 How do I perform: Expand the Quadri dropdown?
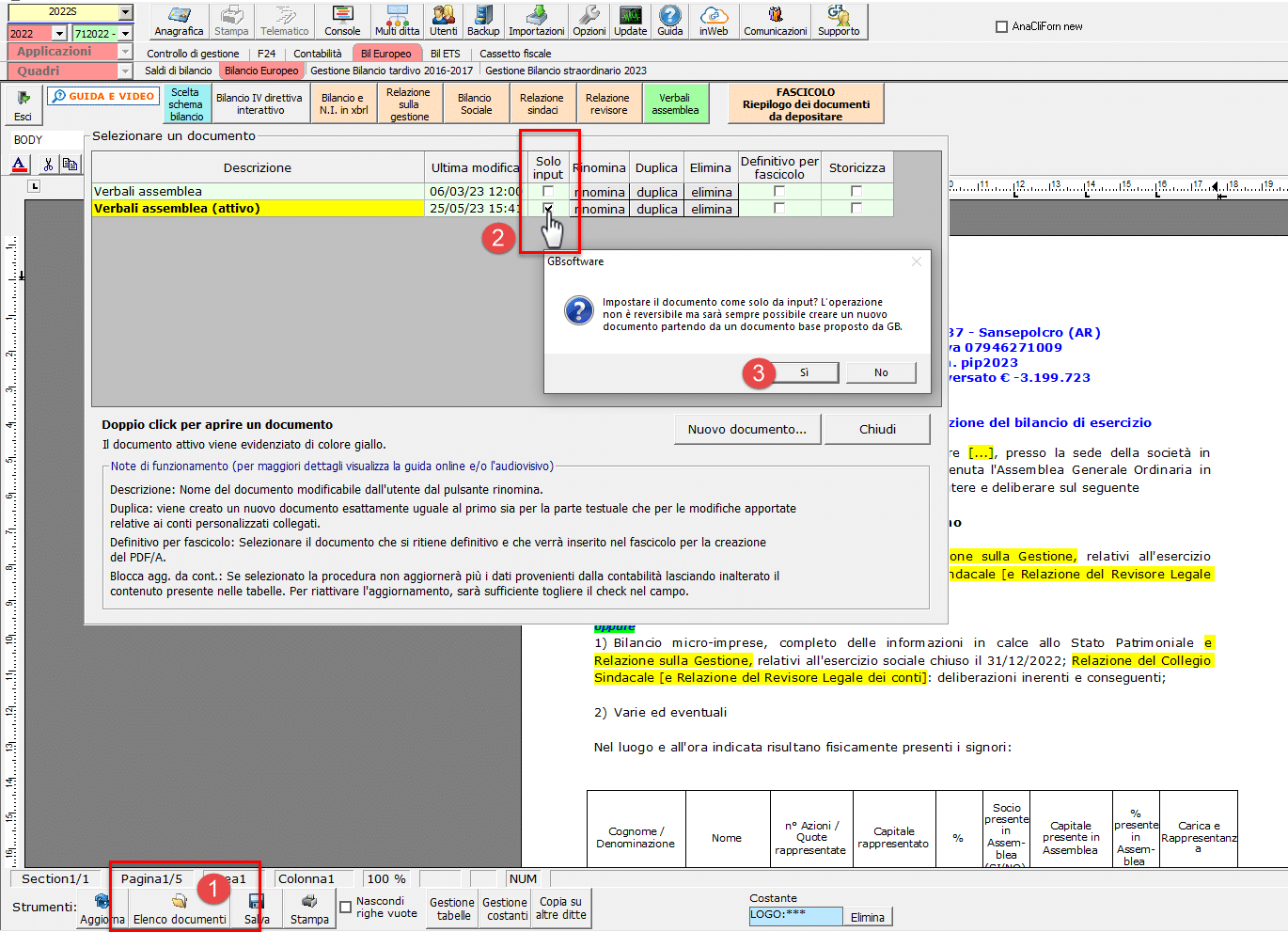[x=125, y=71]
